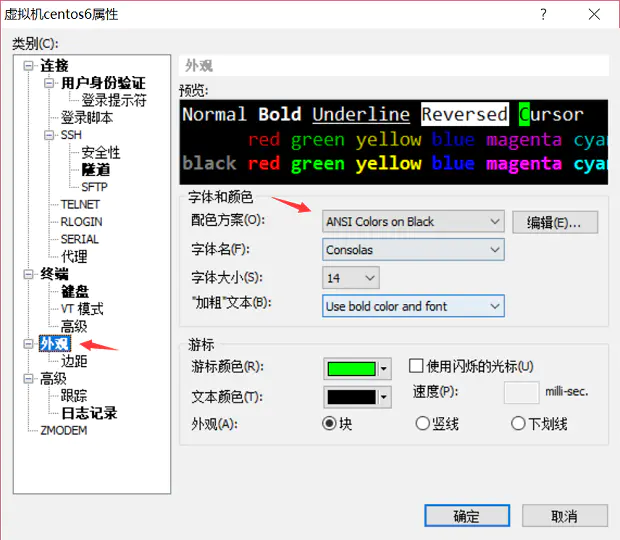Open 配色方案 dropdown showing ANSI Colors on Black
Viewport: 620px width, 540px height.
(413, 221)
